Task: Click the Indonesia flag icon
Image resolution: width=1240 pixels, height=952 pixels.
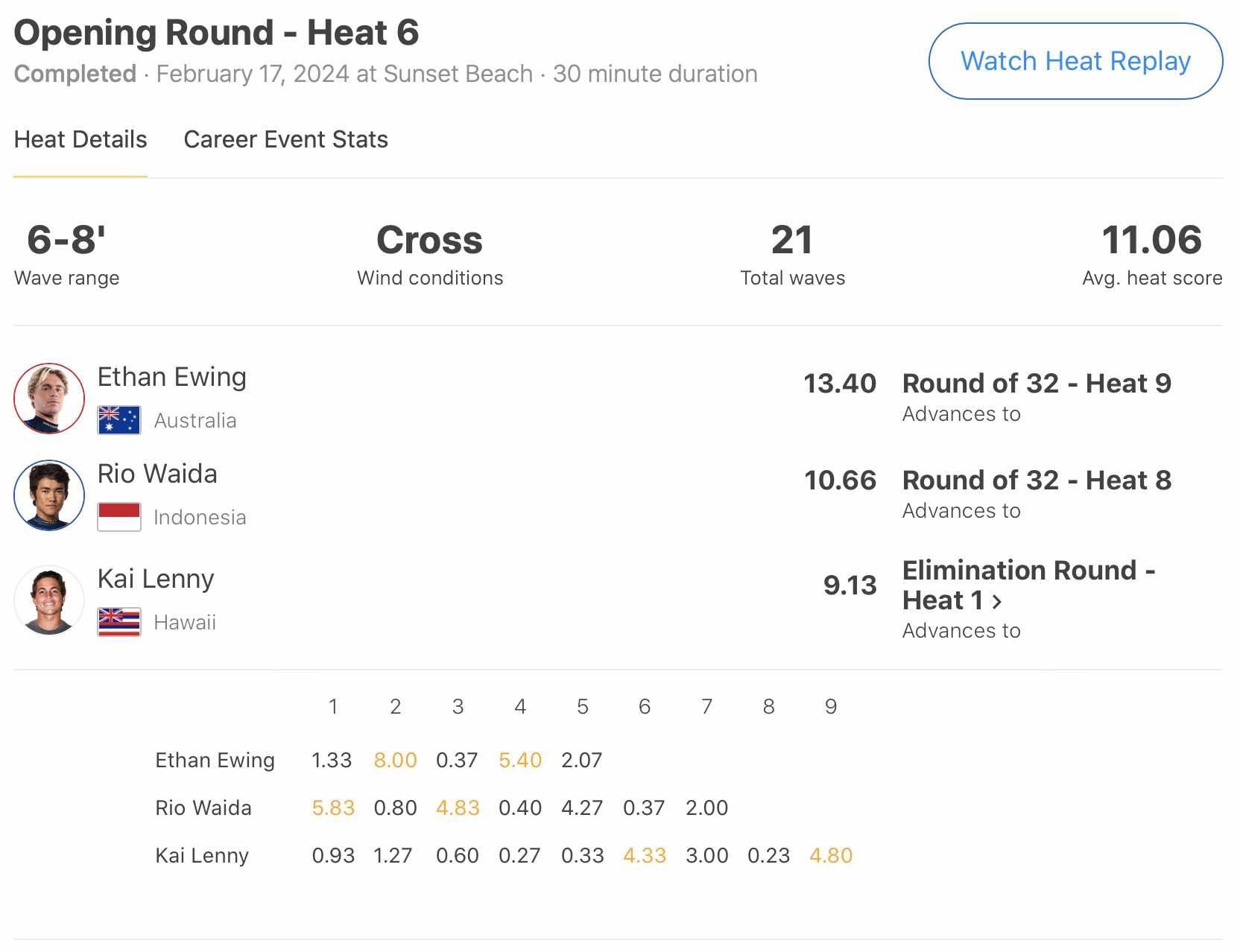Action: (119, 517)
